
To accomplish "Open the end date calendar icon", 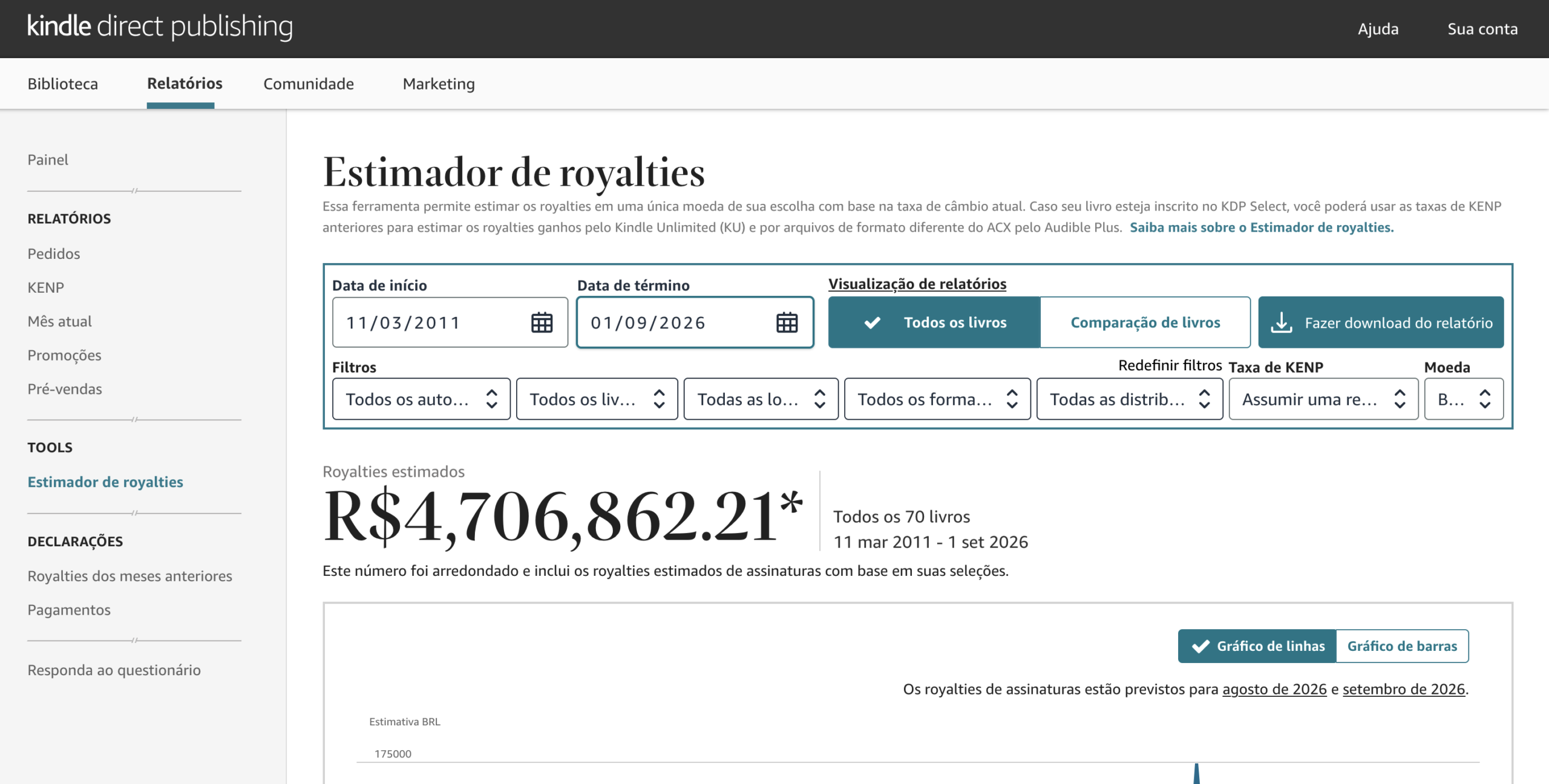I will pos(787,322).
